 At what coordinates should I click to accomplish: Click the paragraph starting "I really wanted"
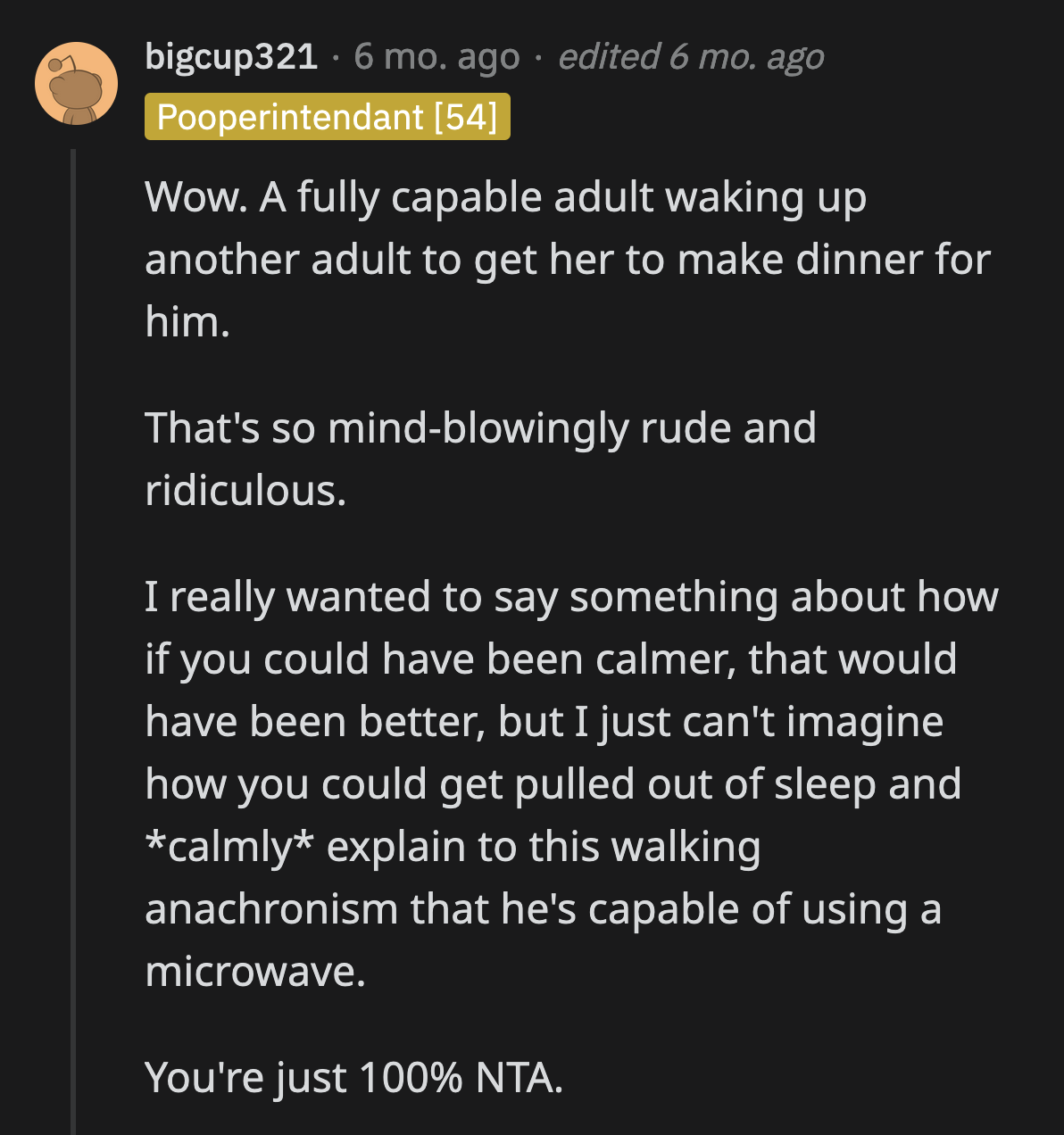571,783
